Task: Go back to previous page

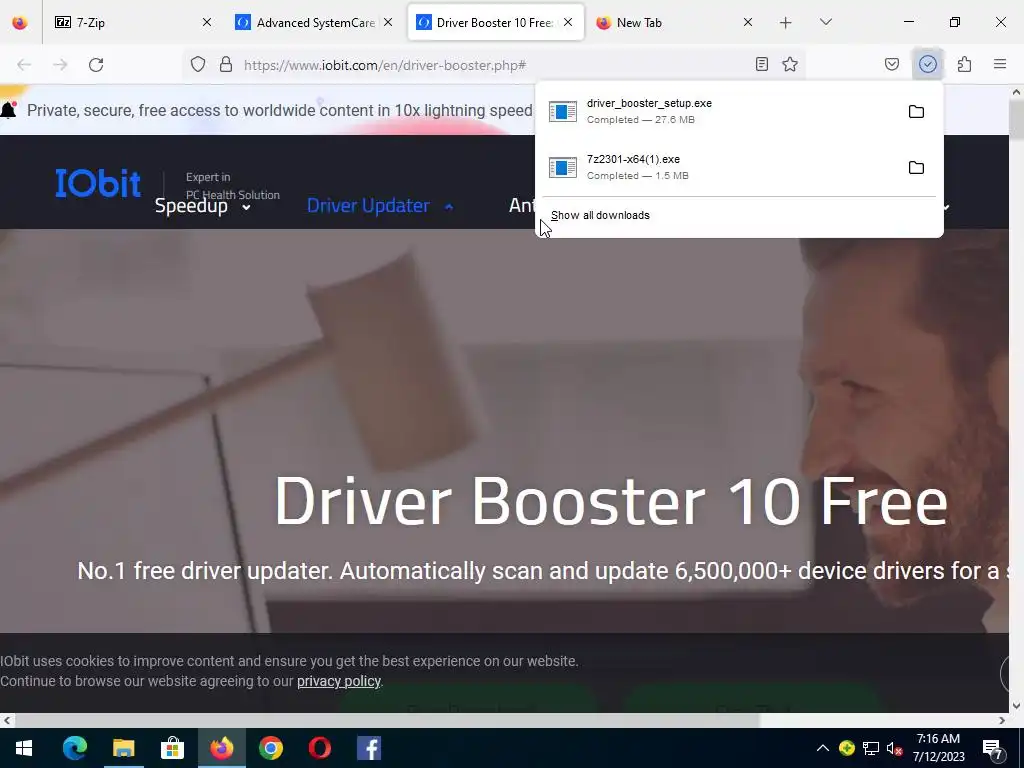Action: click(24, 65)
